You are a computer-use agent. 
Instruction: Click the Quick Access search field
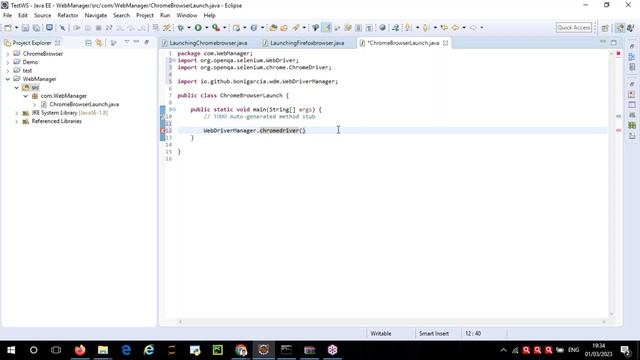[x=573, y=27]
